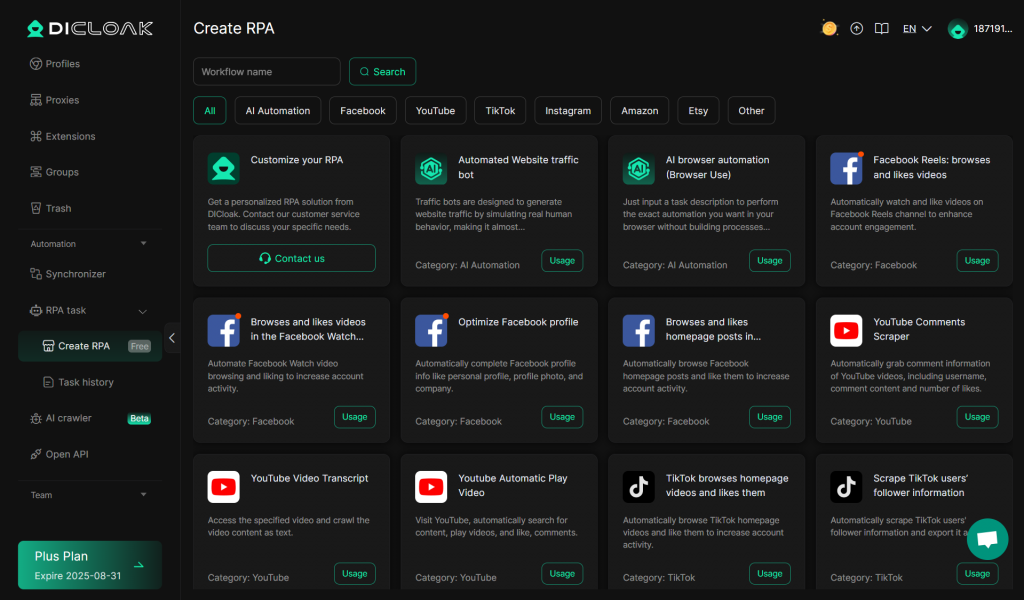Switch to the YouTube tab
The width and height of the screenshot is (1024, 600).
click(436, 111)
